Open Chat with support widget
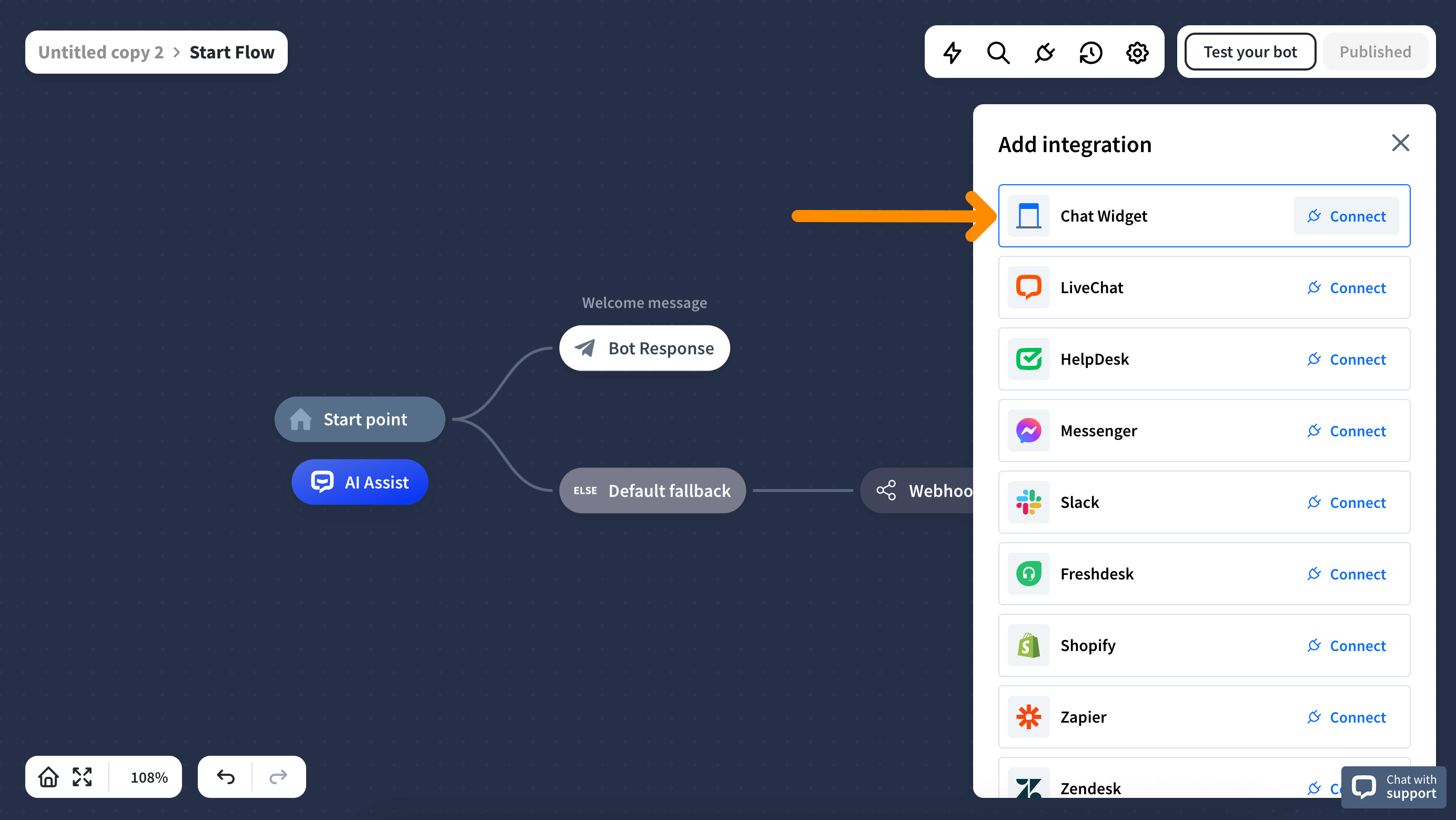Image resolution: width=1456 pixels, height=820 pixels. pos(1394,787)
